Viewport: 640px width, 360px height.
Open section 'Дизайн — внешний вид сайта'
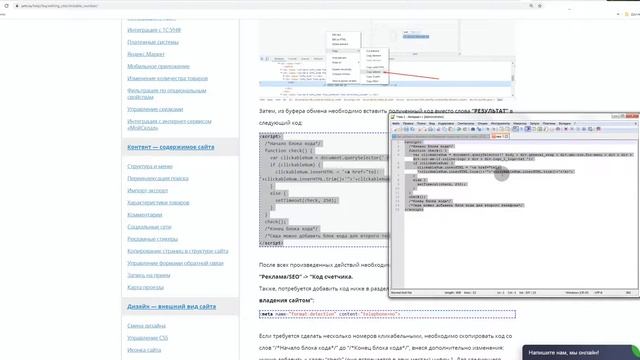coord(171,307)
